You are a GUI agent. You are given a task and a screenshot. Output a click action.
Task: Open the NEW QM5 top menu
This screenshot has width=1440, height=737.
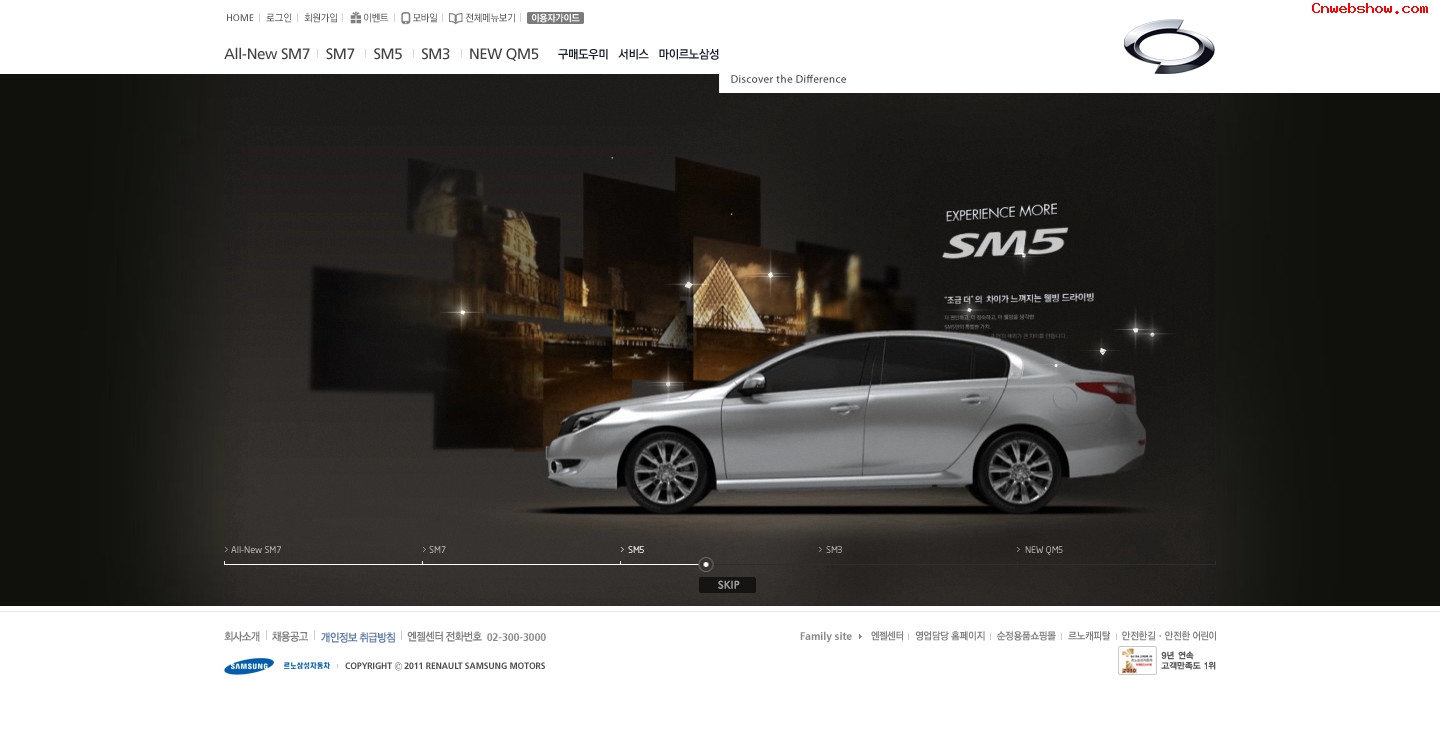tap(504, 54)
